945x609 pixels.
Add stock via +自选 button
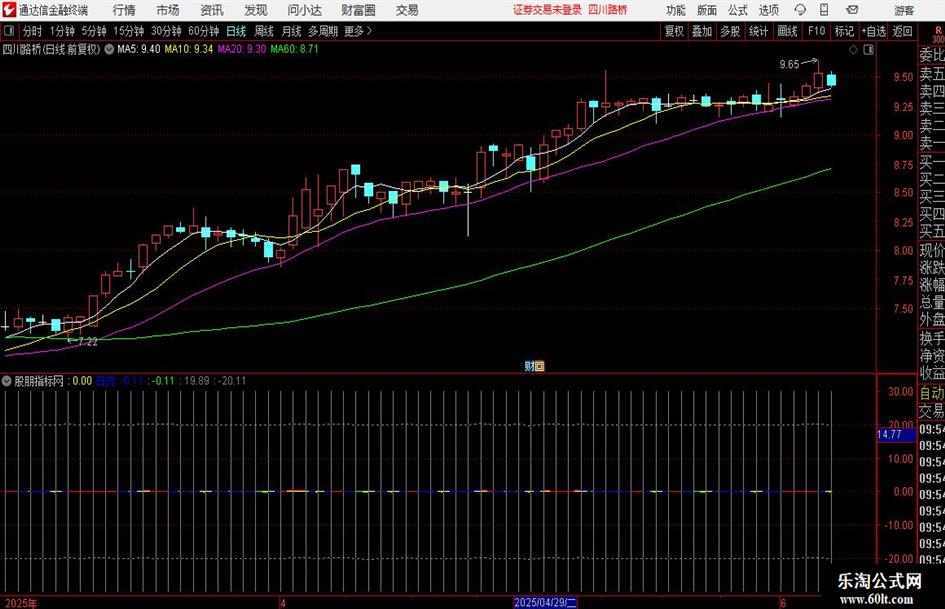point(874,31)
